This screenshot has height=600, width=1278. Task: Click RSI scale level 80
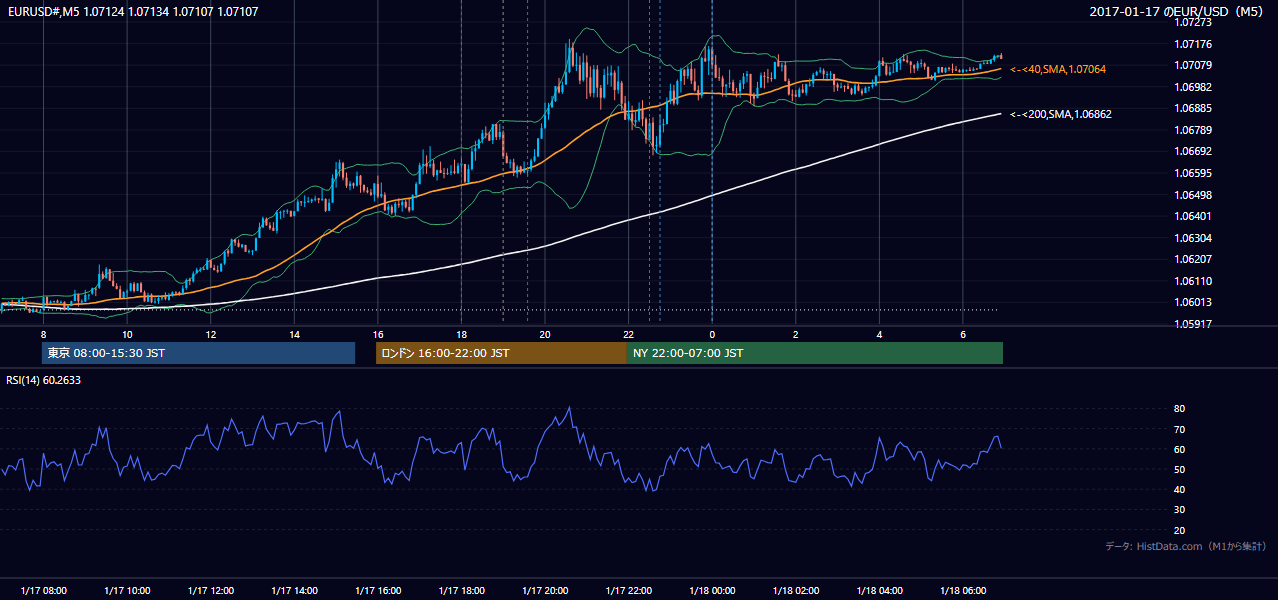[1179, 409]
